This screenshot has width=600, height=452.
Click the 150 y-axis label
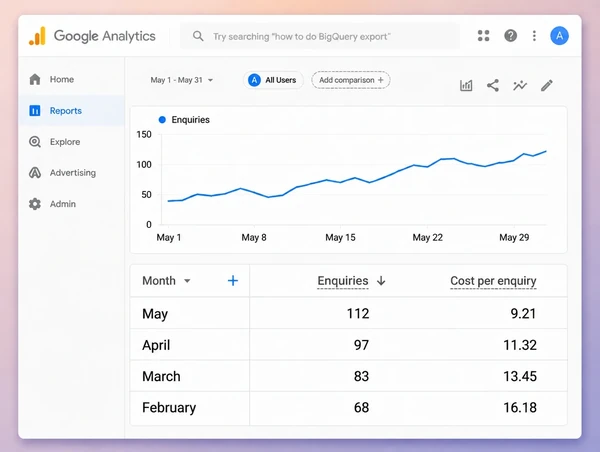[x=144, y=134]
